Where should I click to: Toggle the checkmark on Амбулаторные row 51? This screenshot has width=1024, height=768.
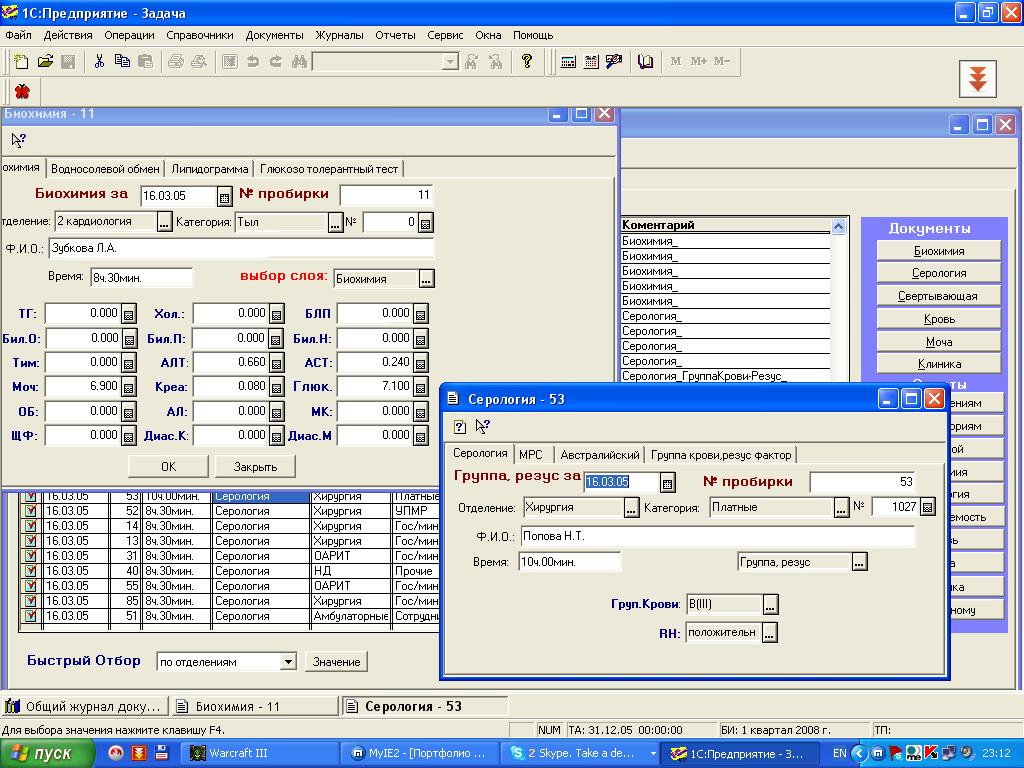[x=30, y=616]
